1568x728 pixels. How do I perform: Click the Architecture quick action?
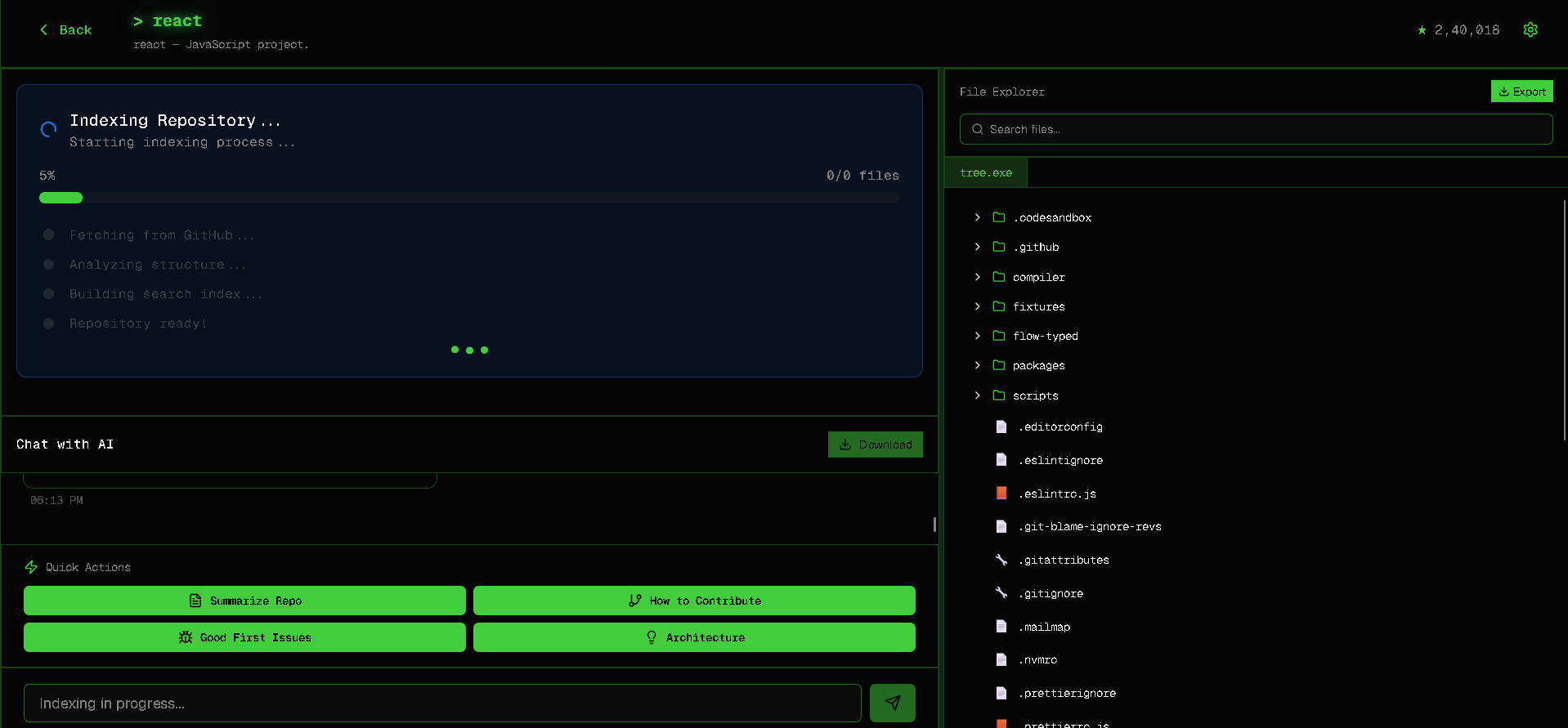tap(694, 637)
